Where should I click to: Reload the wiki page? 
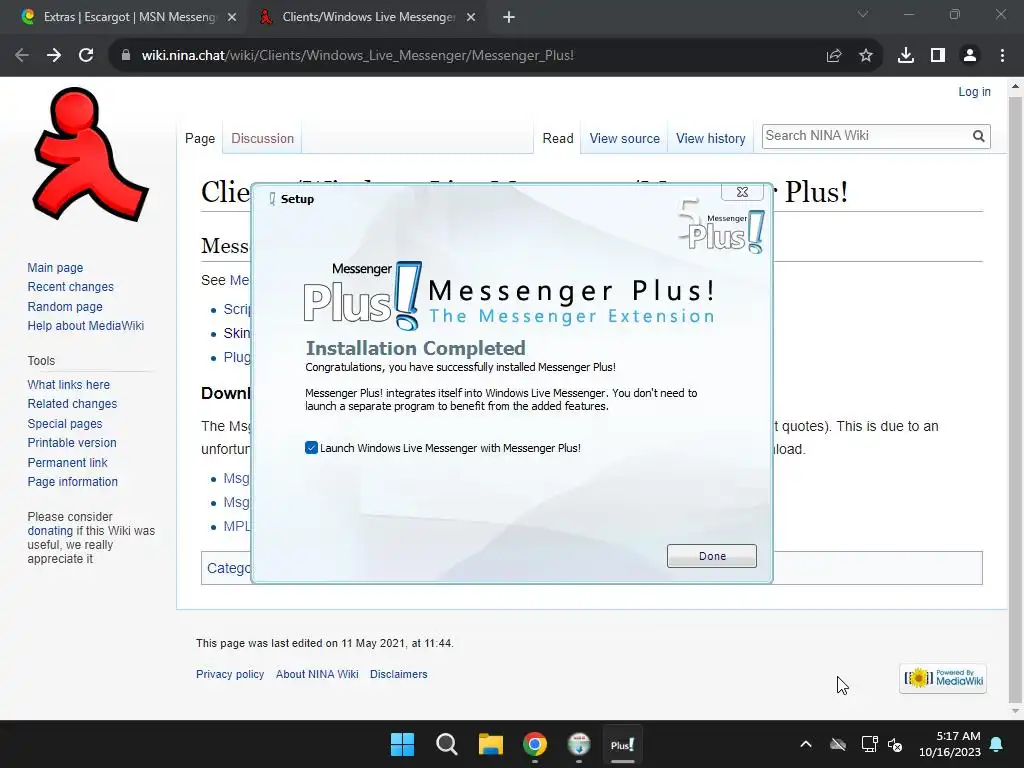point(86,56)
